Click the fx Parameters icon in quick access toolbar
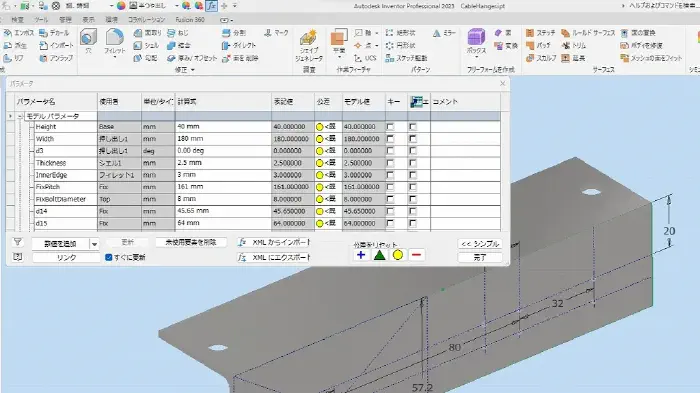Image resolution: width=700 pixels, height=393 pixels. [x=211, y=6]
